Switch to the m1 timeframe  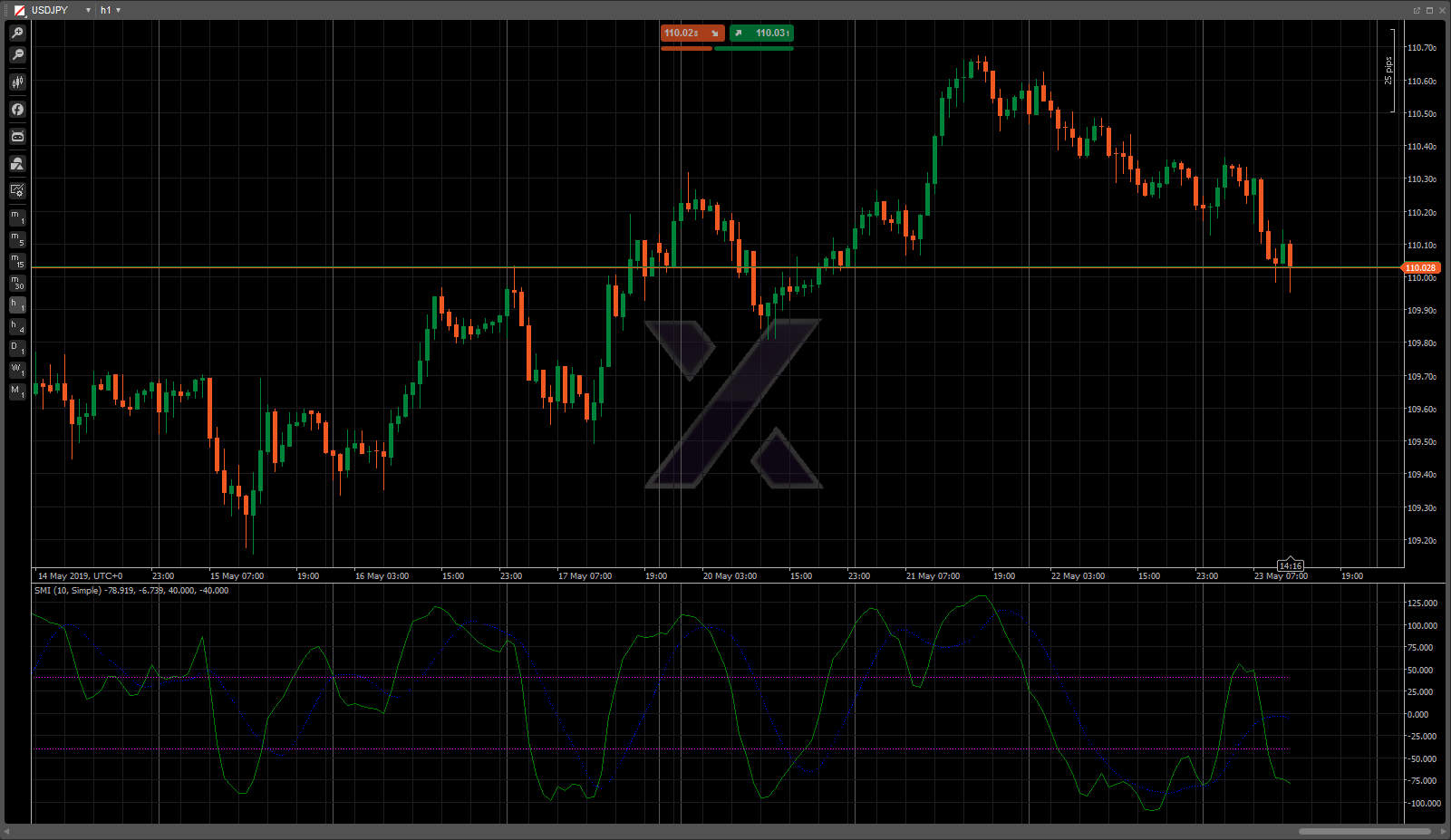coord(17,217)
